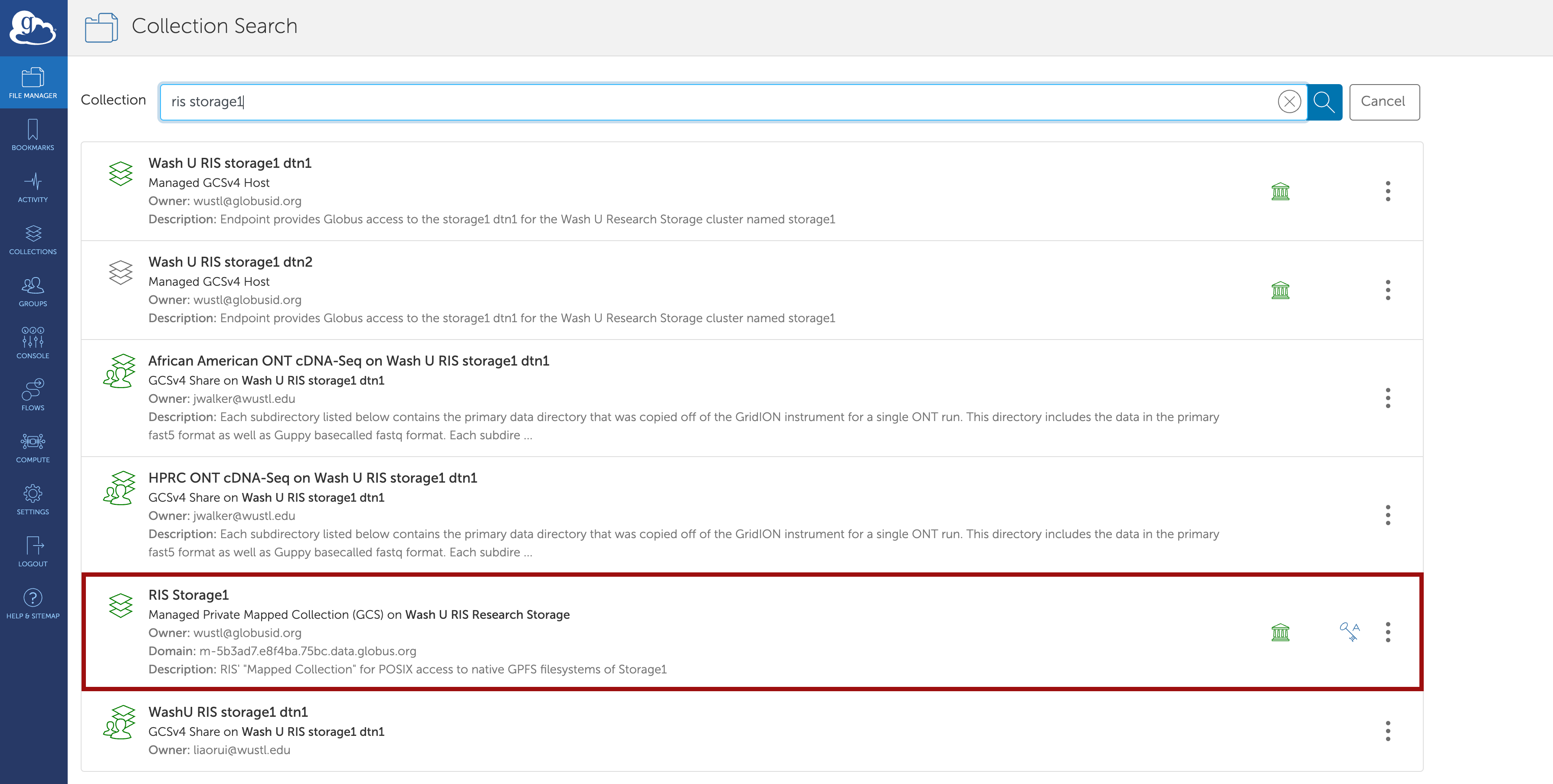Open options menu for WashU RIS storage1 dtn1
The image size is (1553, 784).
click(x=1388, y=731)
